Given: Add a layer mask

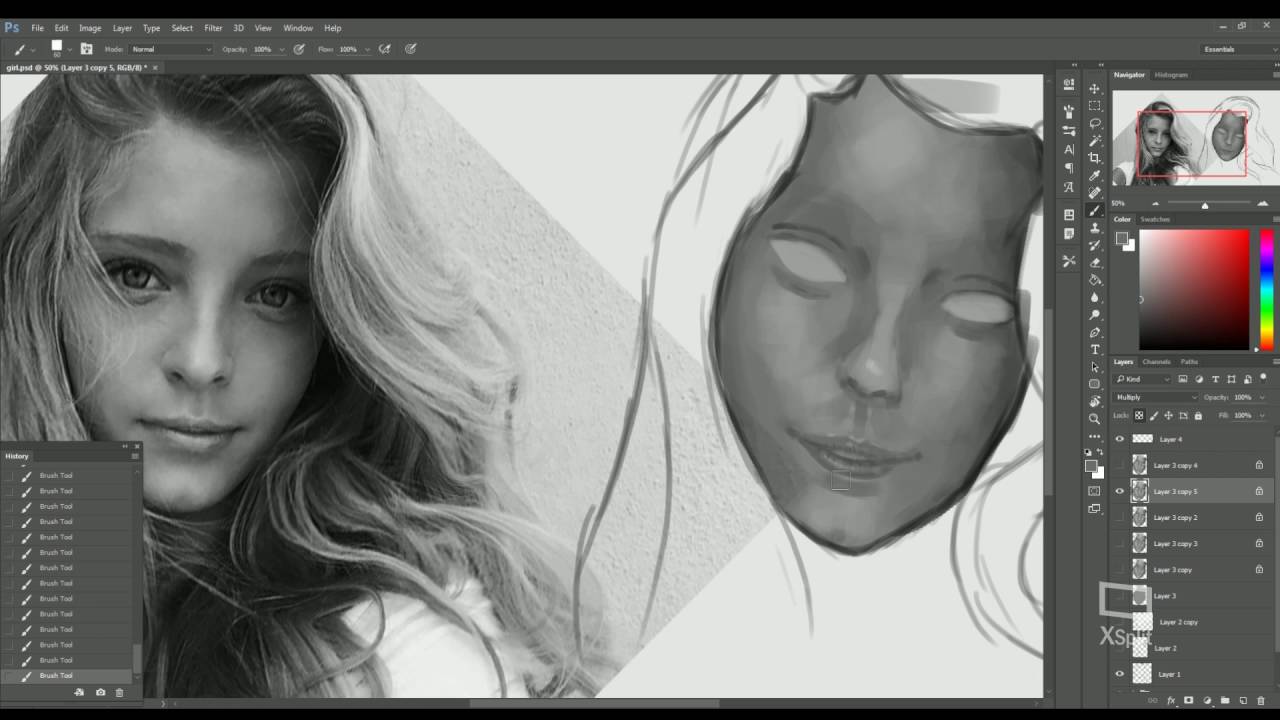Looking at the screenshot, I should [x=1189, y=701].
